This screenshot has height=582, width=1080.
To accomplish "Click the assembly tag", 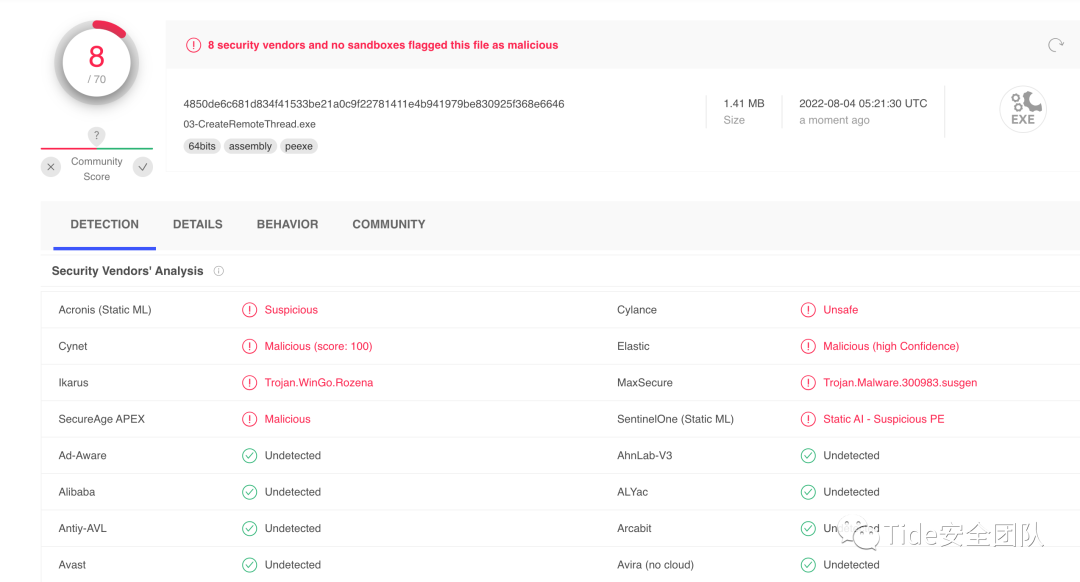I will click(x=250, y=146).
